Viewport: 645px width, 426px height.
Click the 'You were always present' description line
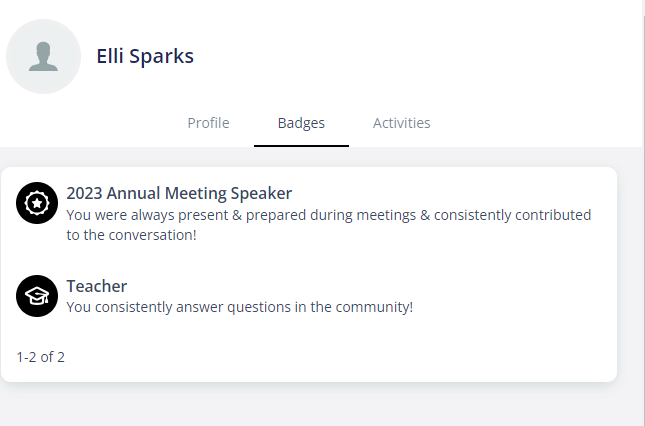click(x=329, y=215)
